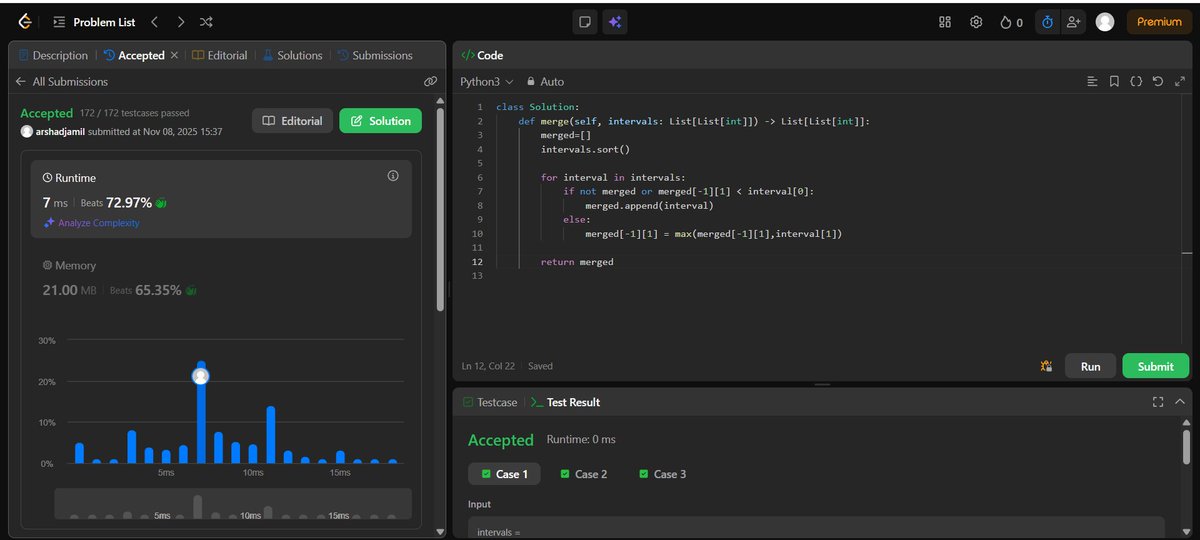Switch to the Testcase tab

coord(490,402)
